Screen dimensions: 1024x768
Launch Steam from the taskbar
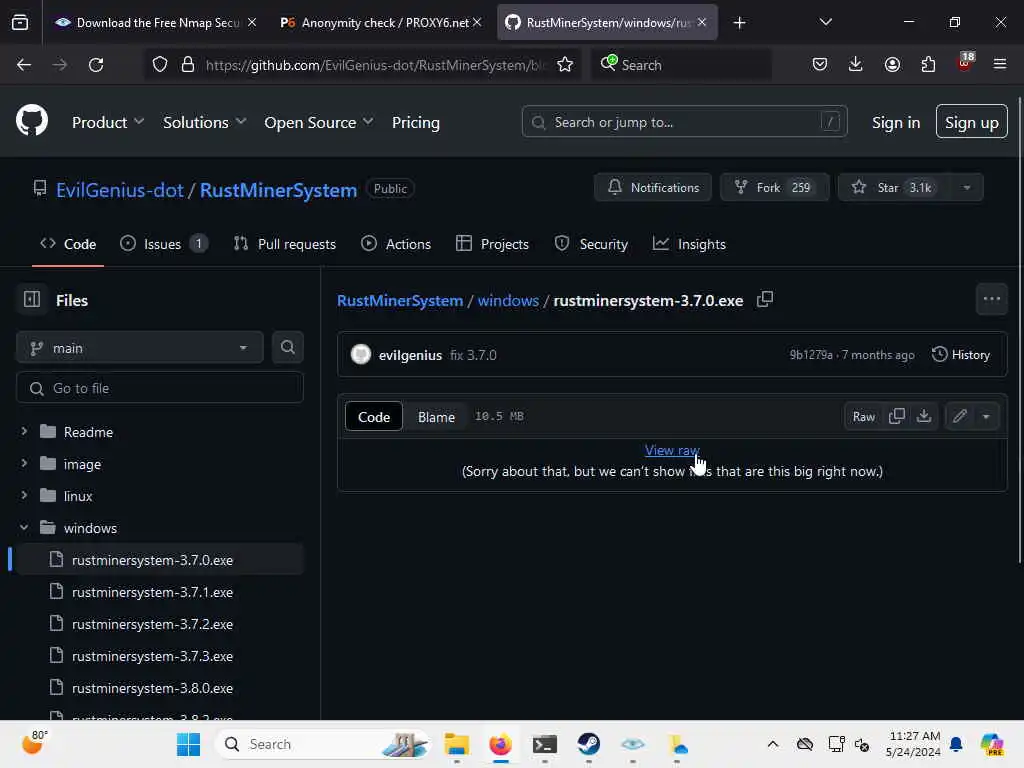point(588,744)
